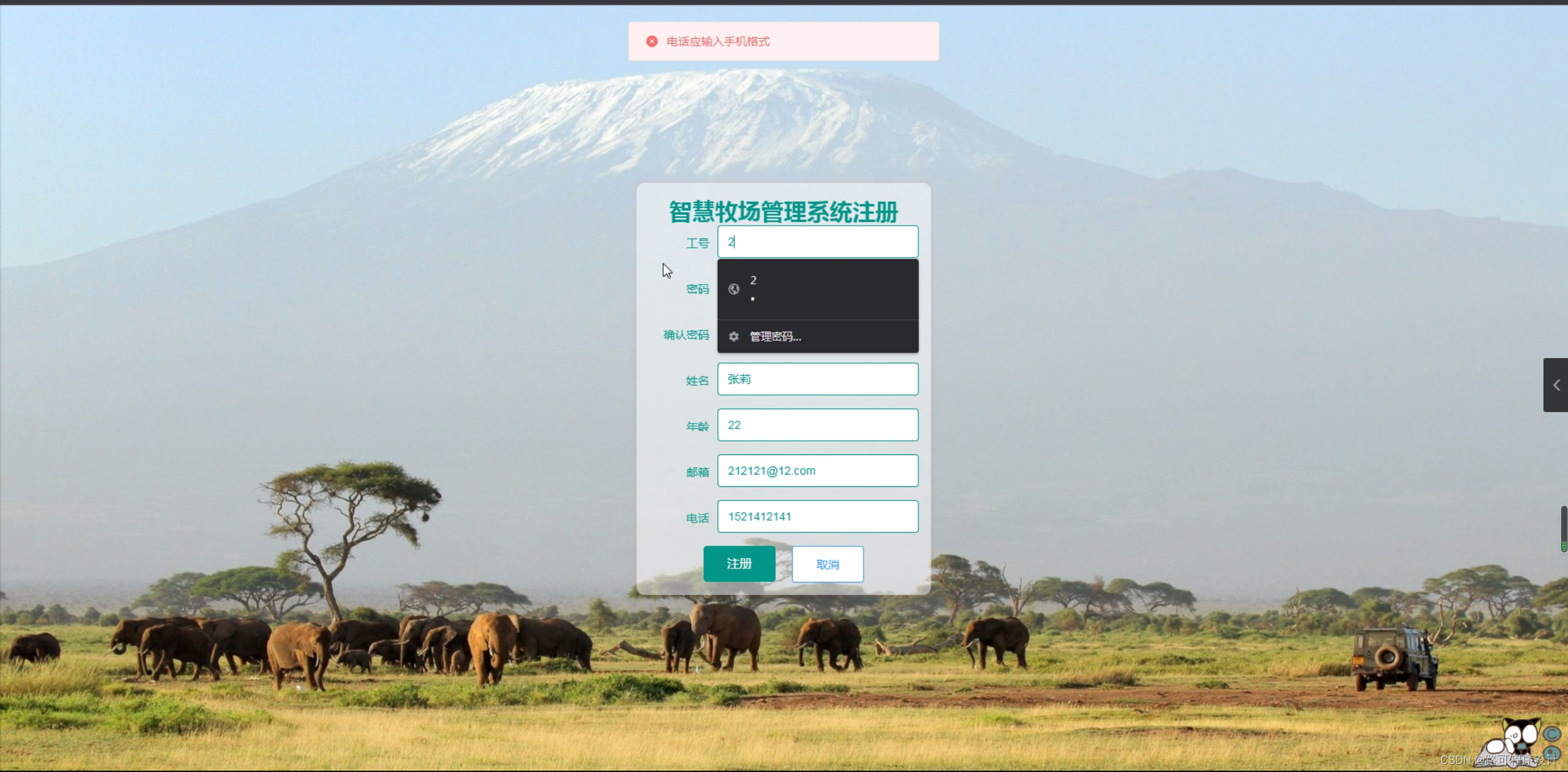Screen dimensions: 1568x772
Task: Click the 电话 field with 1521412141
Action: click(x=817, y=516)
